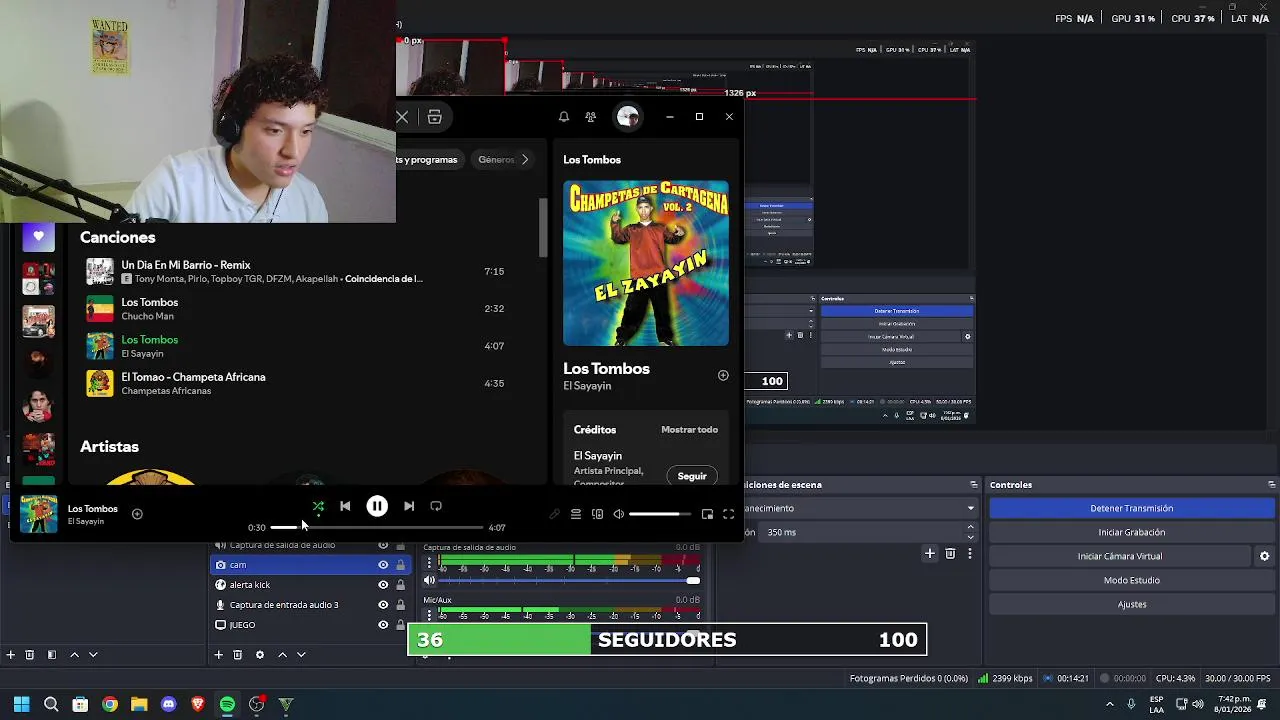The image size is (1280, 720).
Task: Add Los Tombos from now-playing panel plus icon
Action: 723,376
